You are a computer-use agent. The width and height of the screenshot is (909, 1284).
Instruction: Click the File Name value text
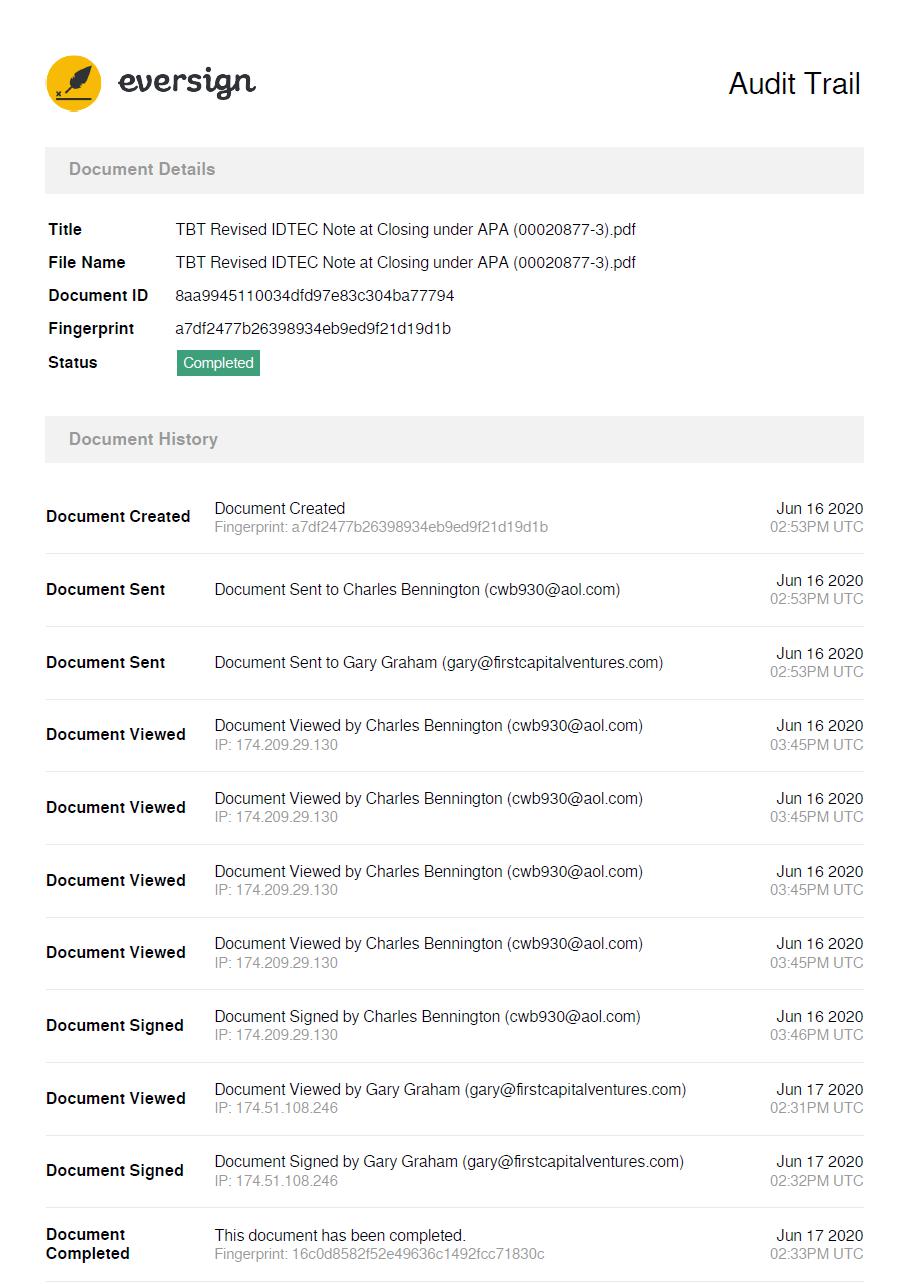point(405,263)
